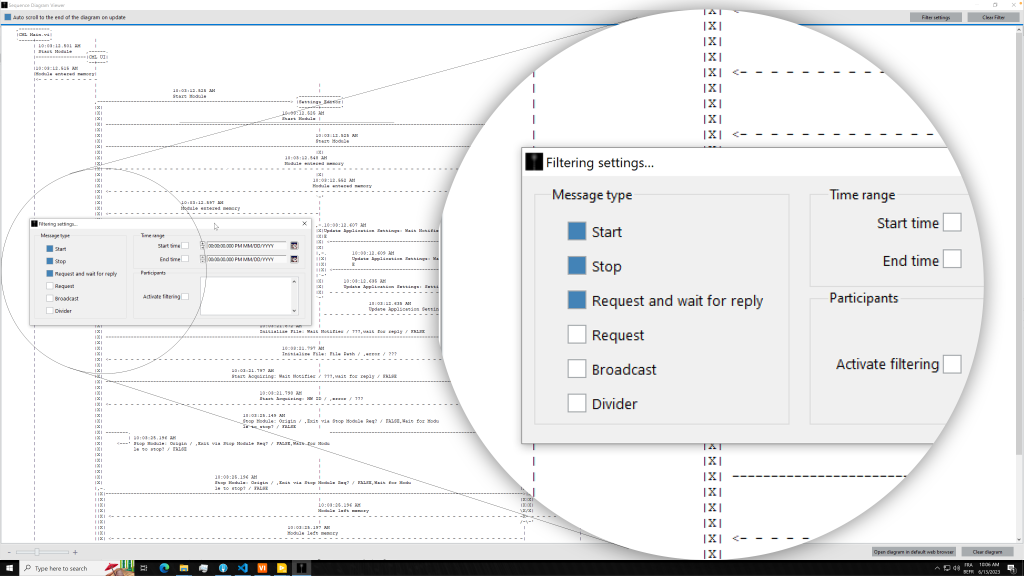The image size is (1024, 576).
Task: Toggle Auto scroll to end of diagram checkbox
Action: [x=8, y=18]
